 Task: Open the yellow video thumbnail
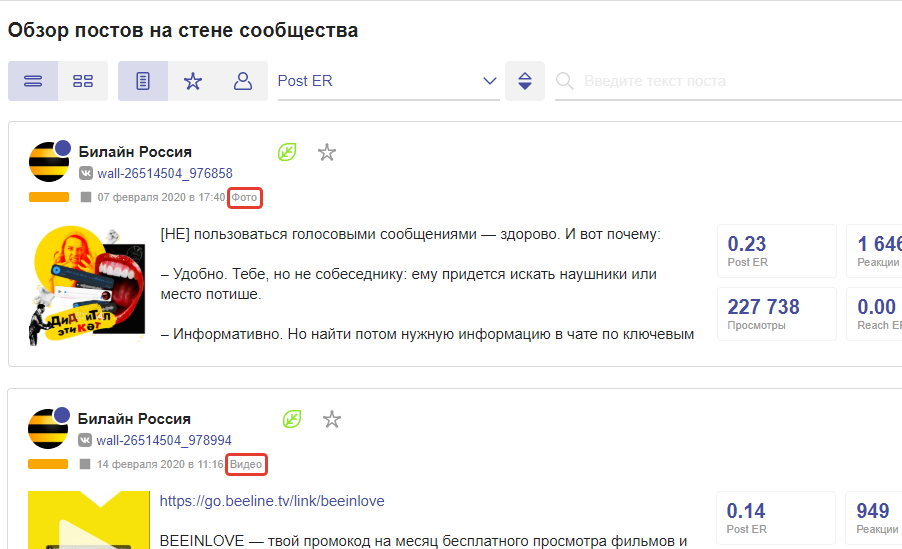point(89,520)
